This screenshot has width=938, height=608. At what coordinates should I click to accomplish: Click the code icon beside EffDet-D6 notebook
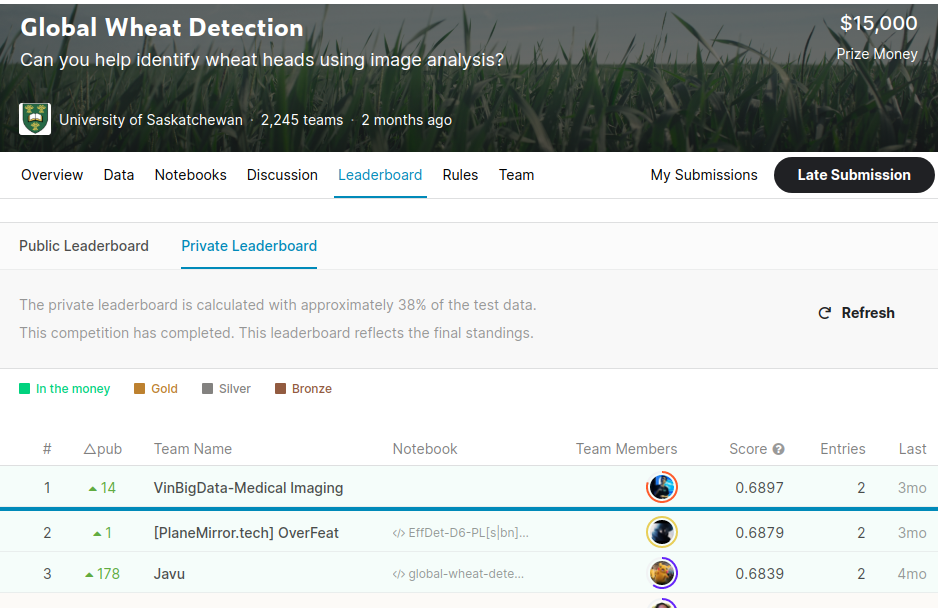tap(399, 533)
